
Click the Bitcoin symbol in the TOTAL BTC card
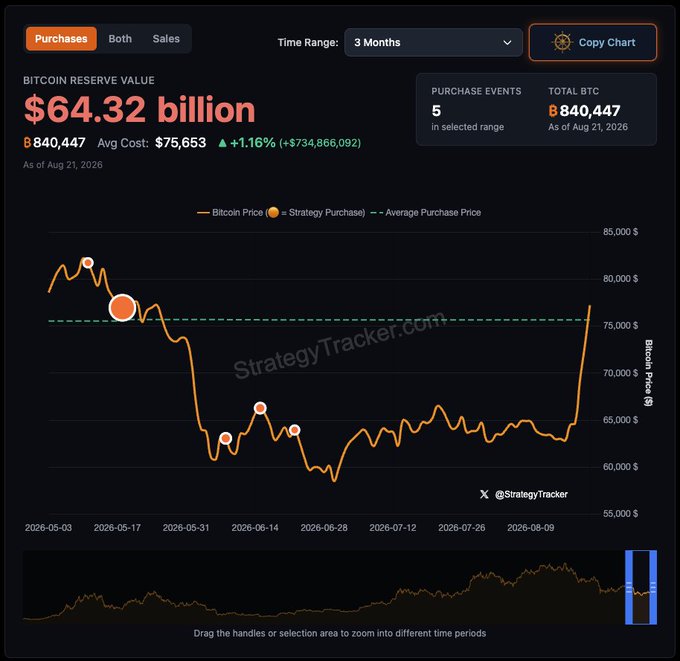[553, 111]
